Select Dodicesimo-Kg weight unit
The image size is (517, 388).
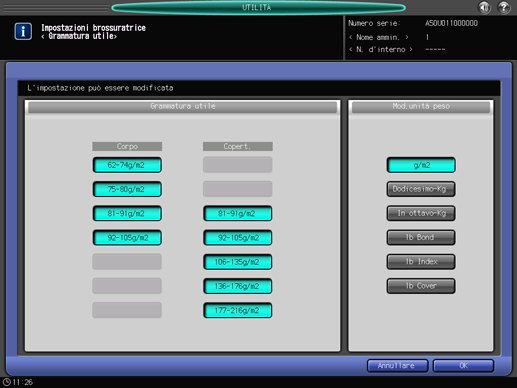[421, 189]
